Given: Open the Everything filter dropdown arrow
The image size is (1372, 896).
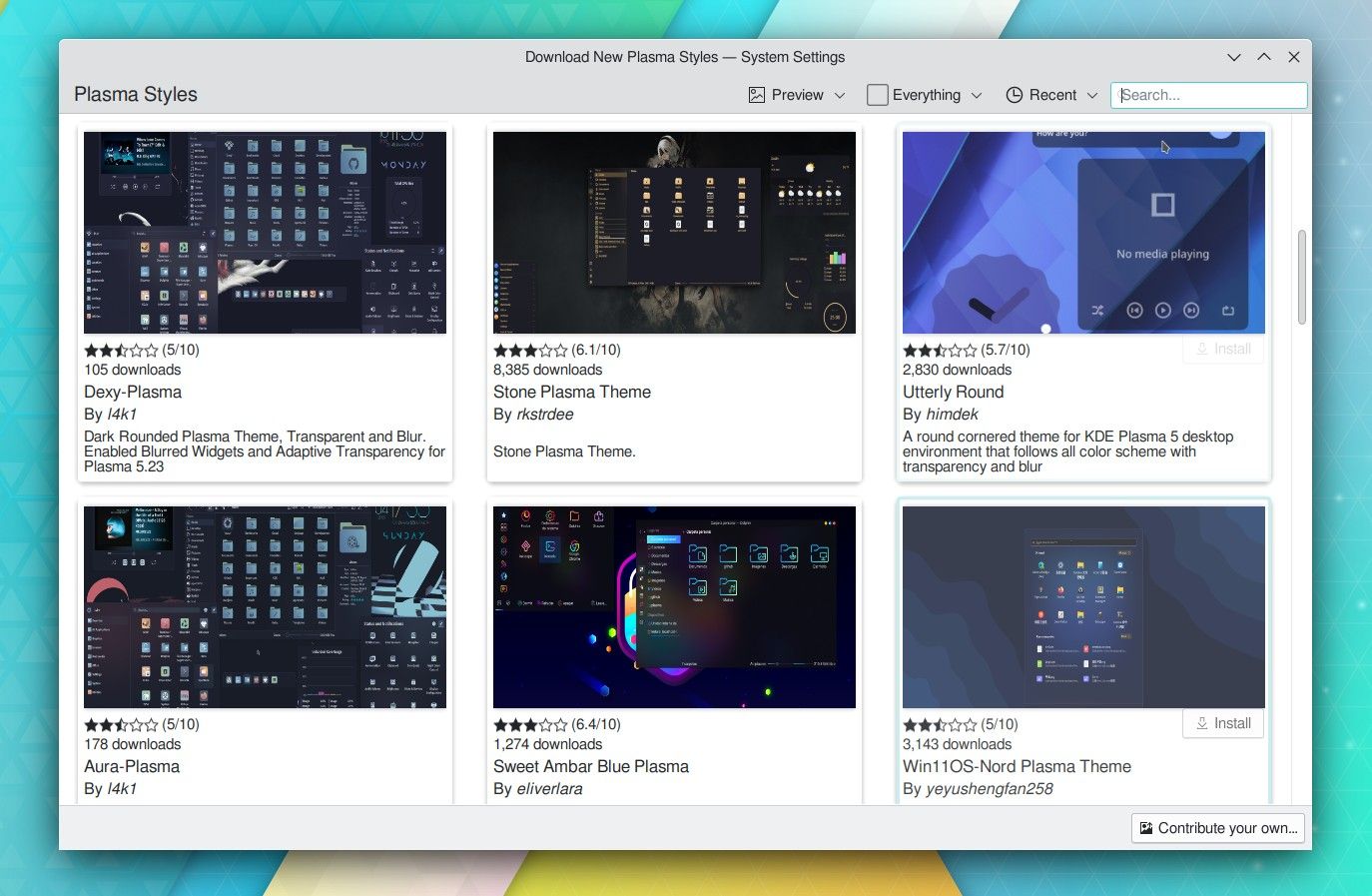Looking at the screenshot, I should tap(977, 95).
